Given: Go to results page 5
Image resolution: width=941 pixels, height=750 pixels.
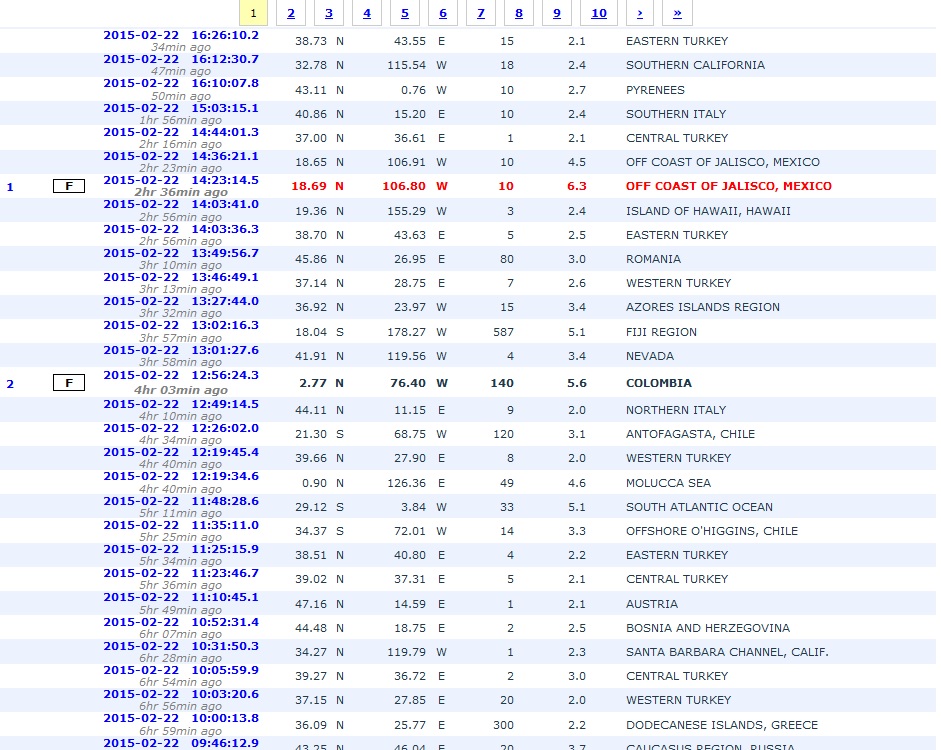Looking at the screenshot, I should 405,13.
